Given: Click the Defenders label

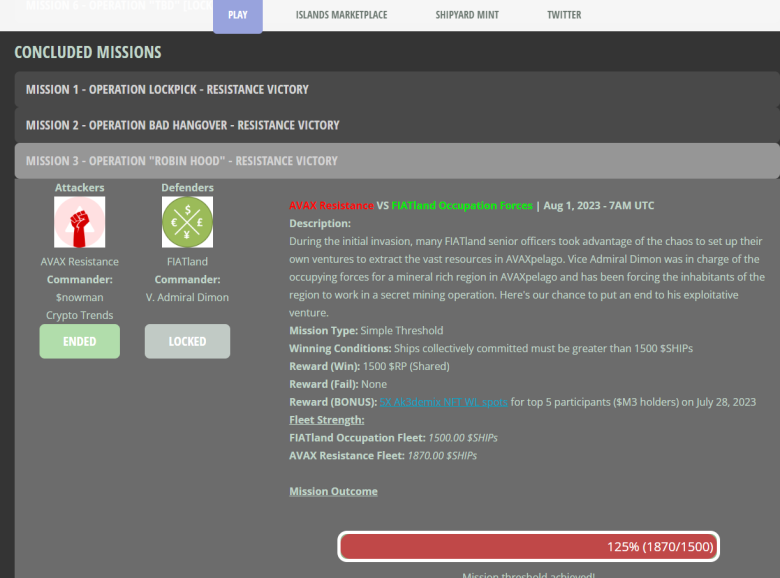Looking at the screenshot, I should (x=188, y=188).
